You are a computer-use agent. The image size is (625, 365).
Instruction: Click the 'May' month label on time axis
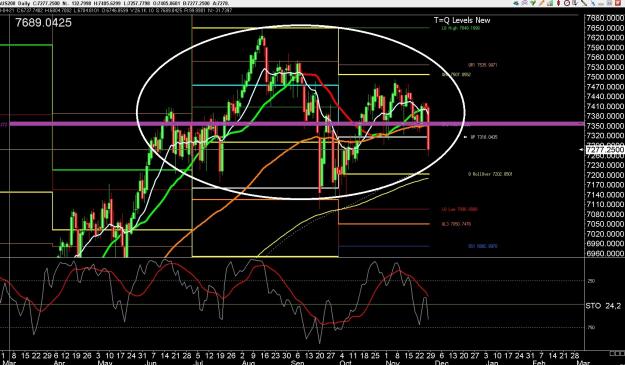(104, 363)
